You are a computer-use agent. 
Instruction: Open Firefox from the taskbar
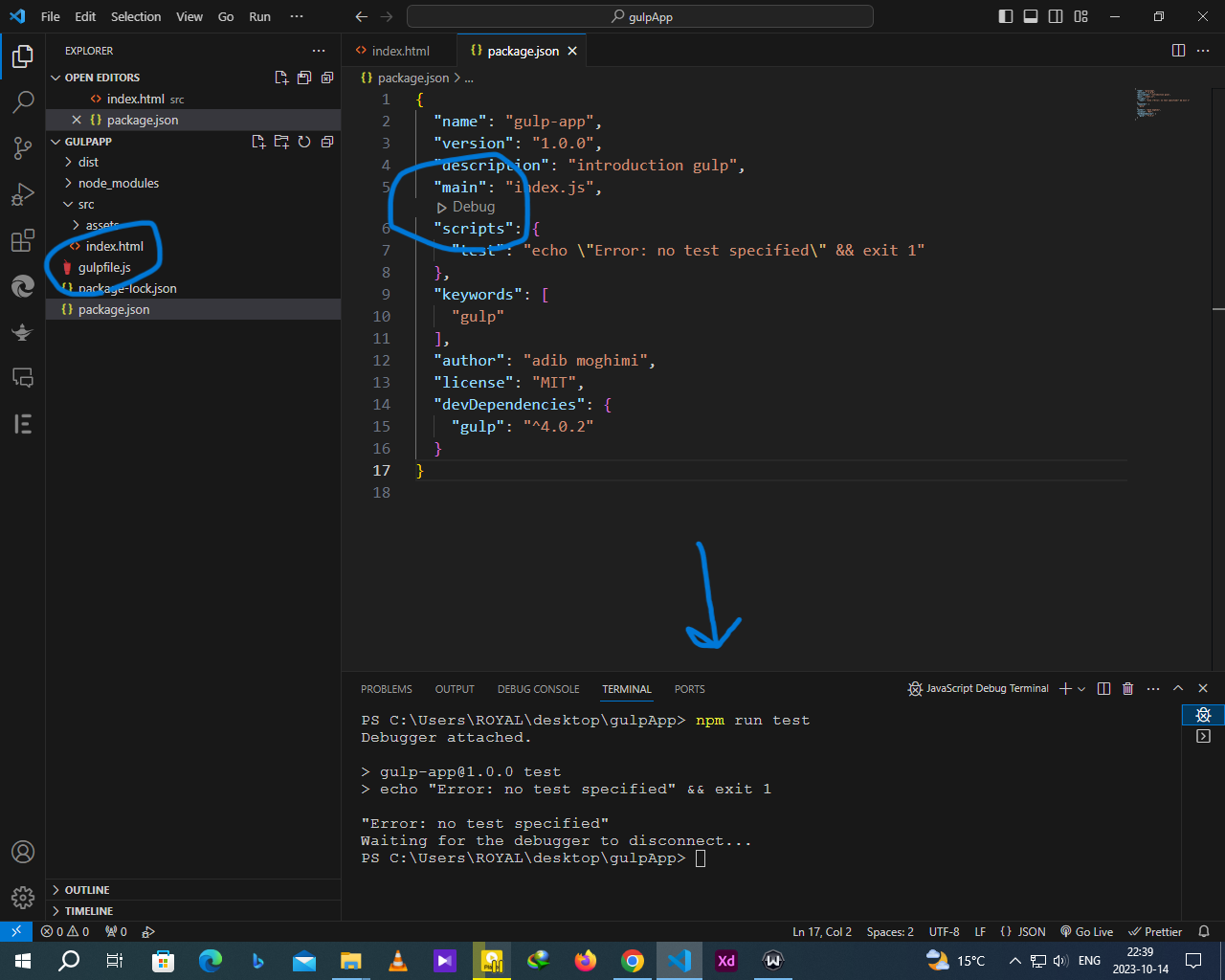585,961
